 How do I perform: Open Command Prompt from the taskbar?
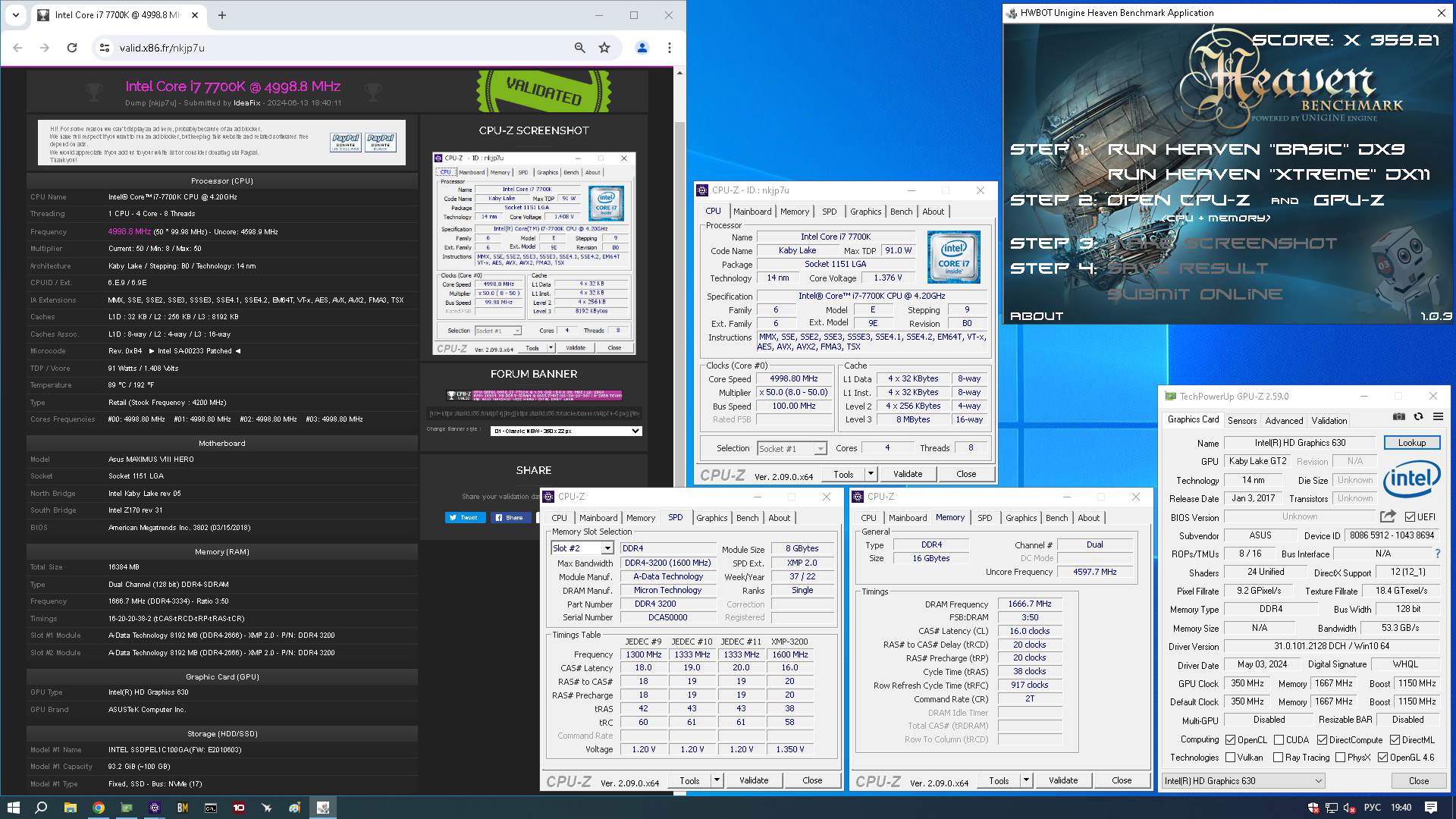point(210,808)
